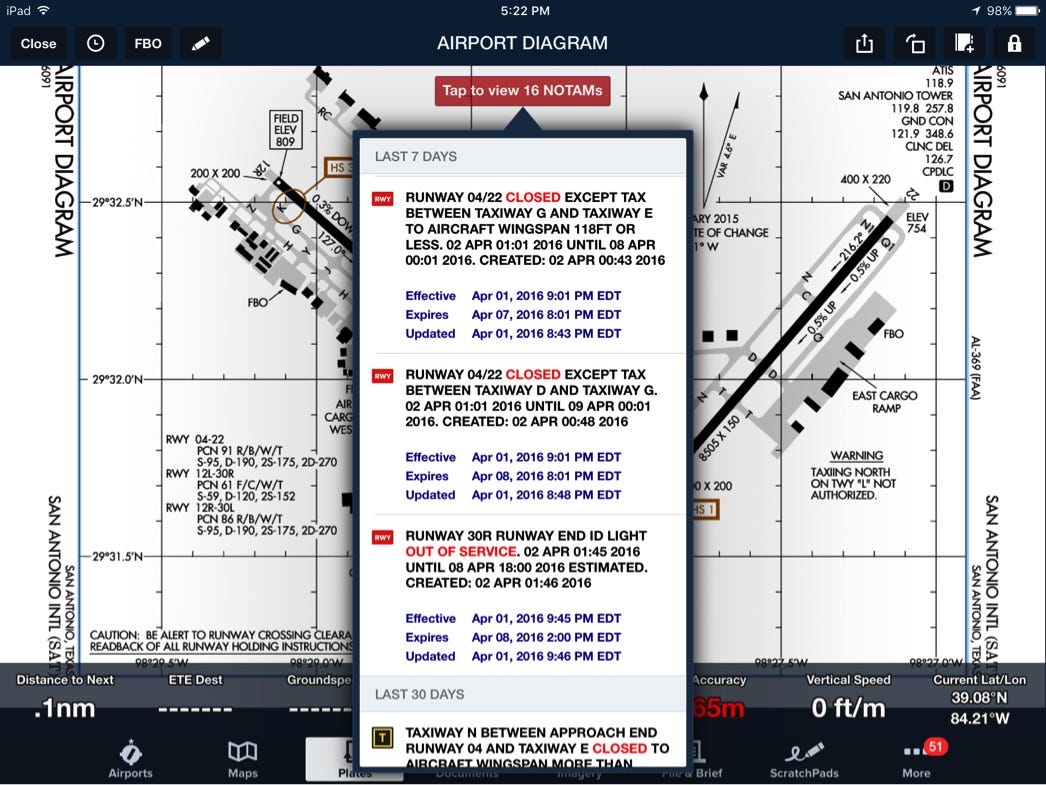Switch to the ScratchPads tab

click(804, 760)
